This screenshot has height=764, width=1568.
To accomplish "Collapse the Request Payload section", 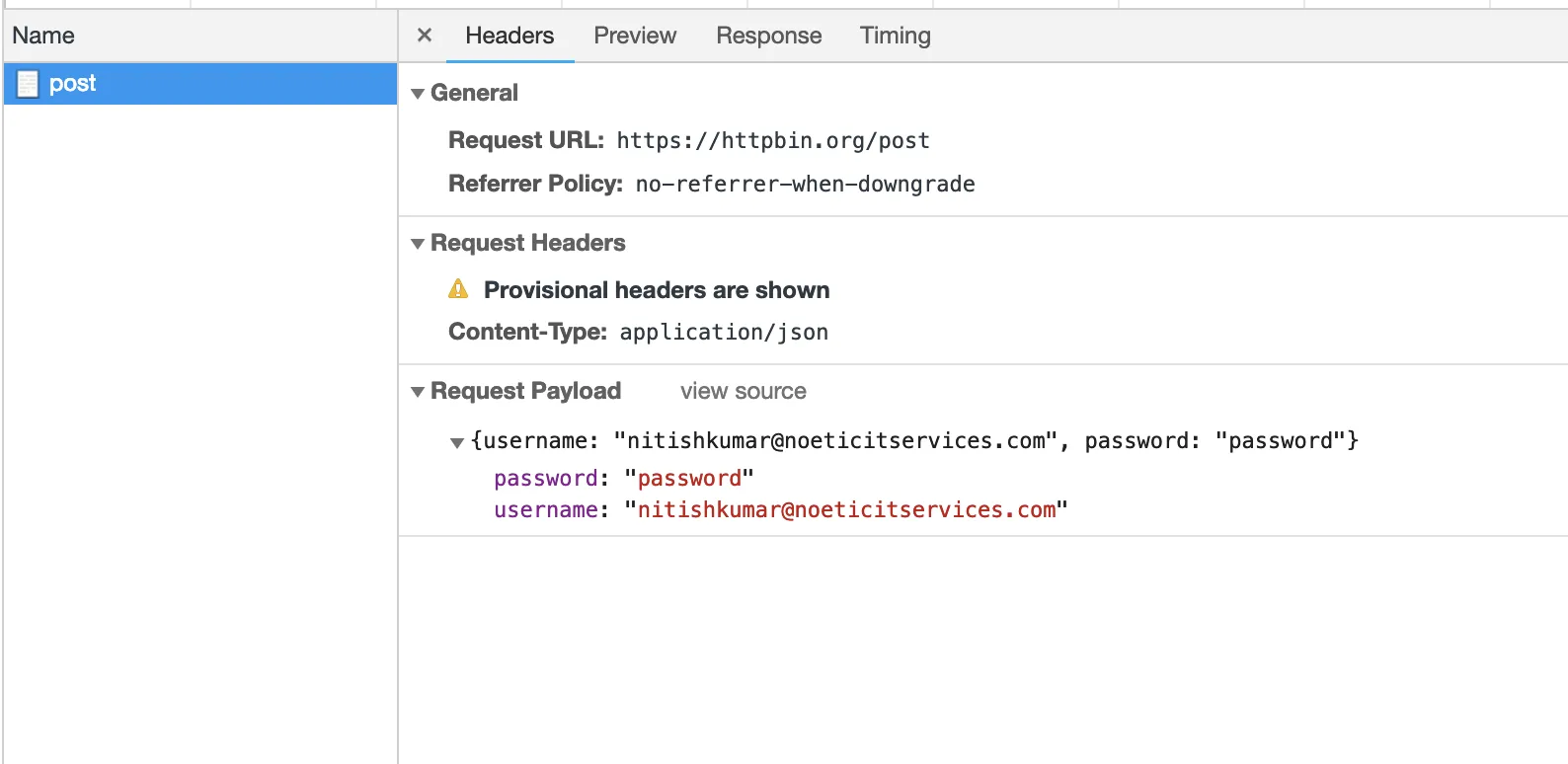I will click(x=418, y=392).
